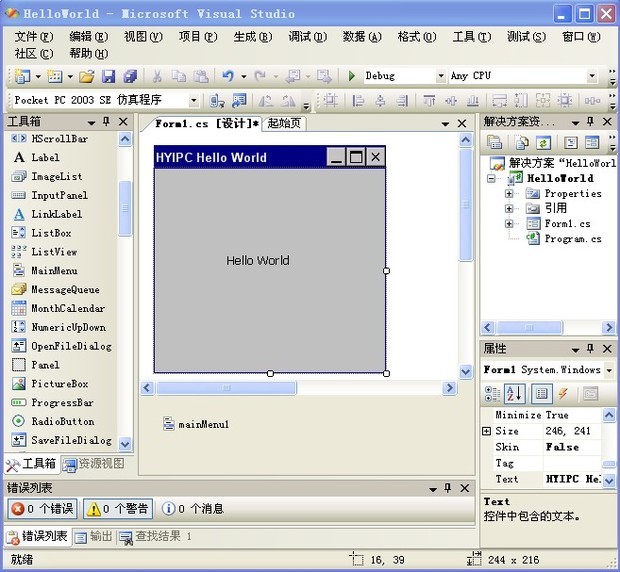Open the Any CPU platform dropdown
This screenshot has height=572, width=620.
[x=592, y=76]
